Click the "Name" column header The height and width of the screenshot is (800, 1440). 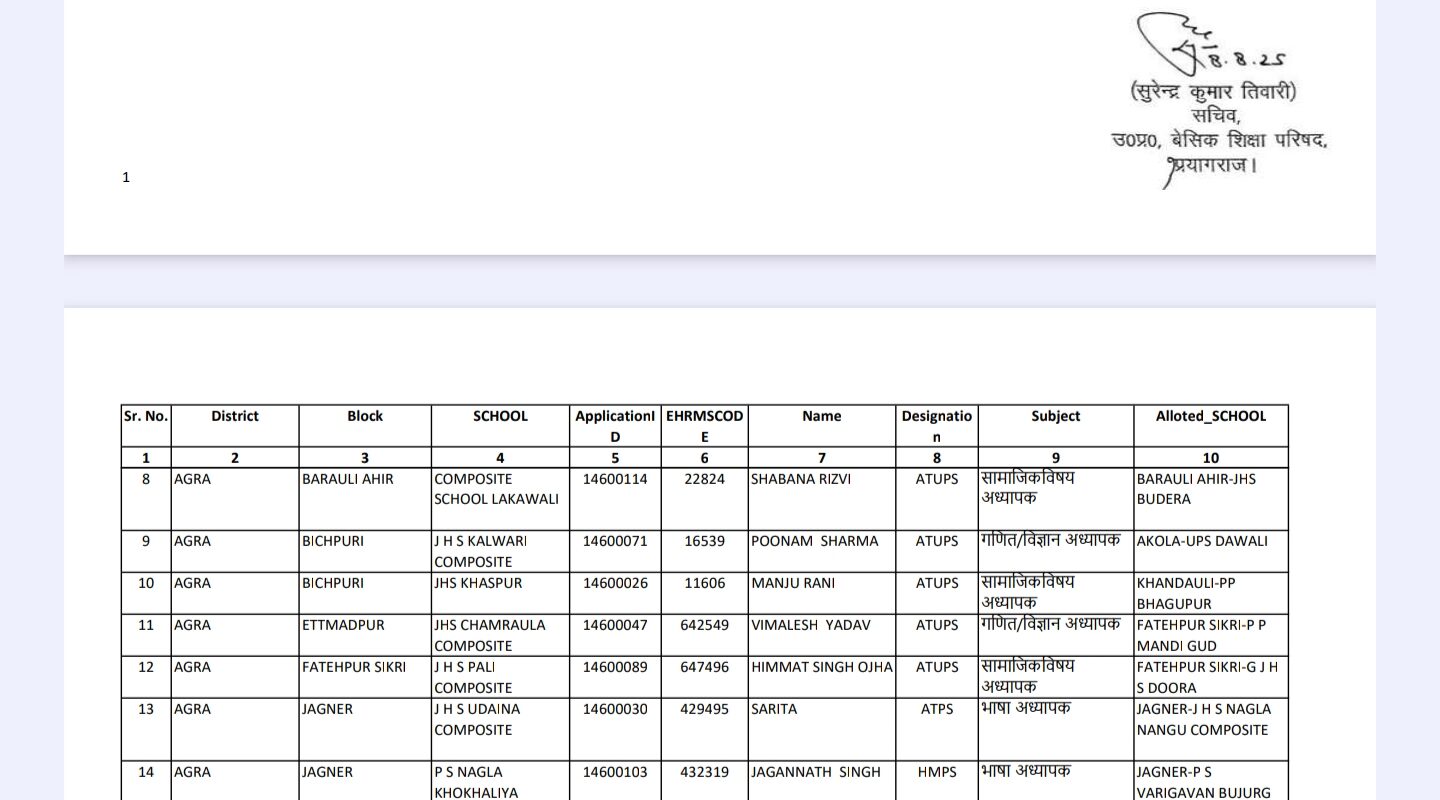[x=821, y=416]
